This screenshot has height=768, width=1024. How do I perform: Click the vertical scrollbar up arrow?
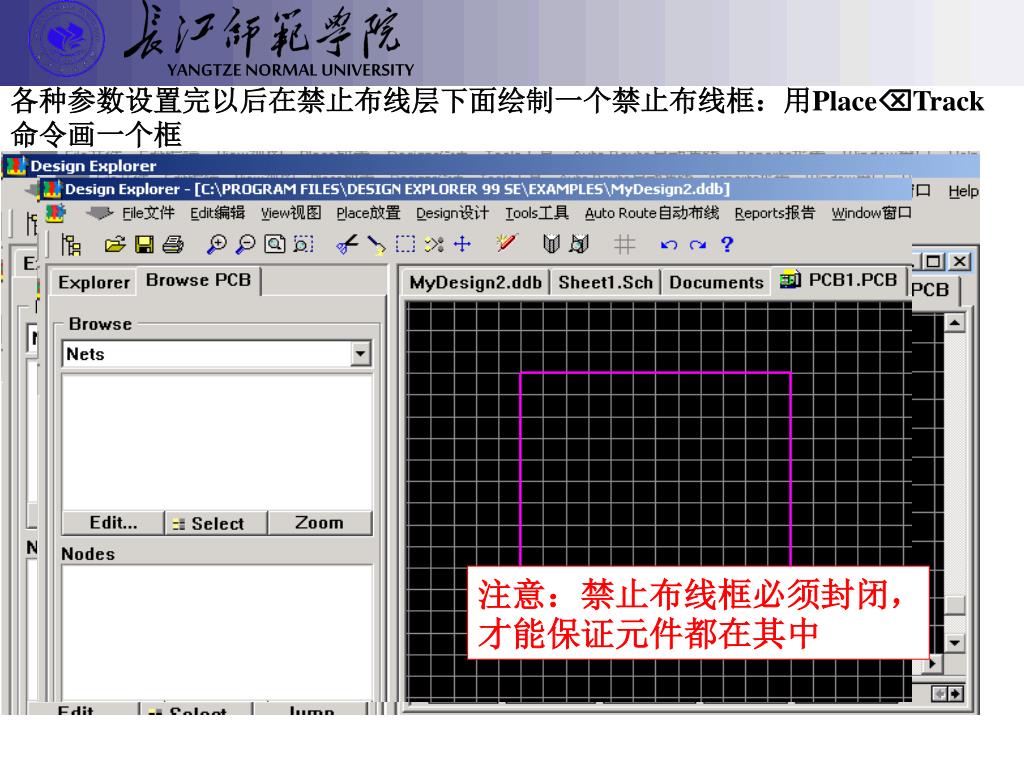point(955,323)
